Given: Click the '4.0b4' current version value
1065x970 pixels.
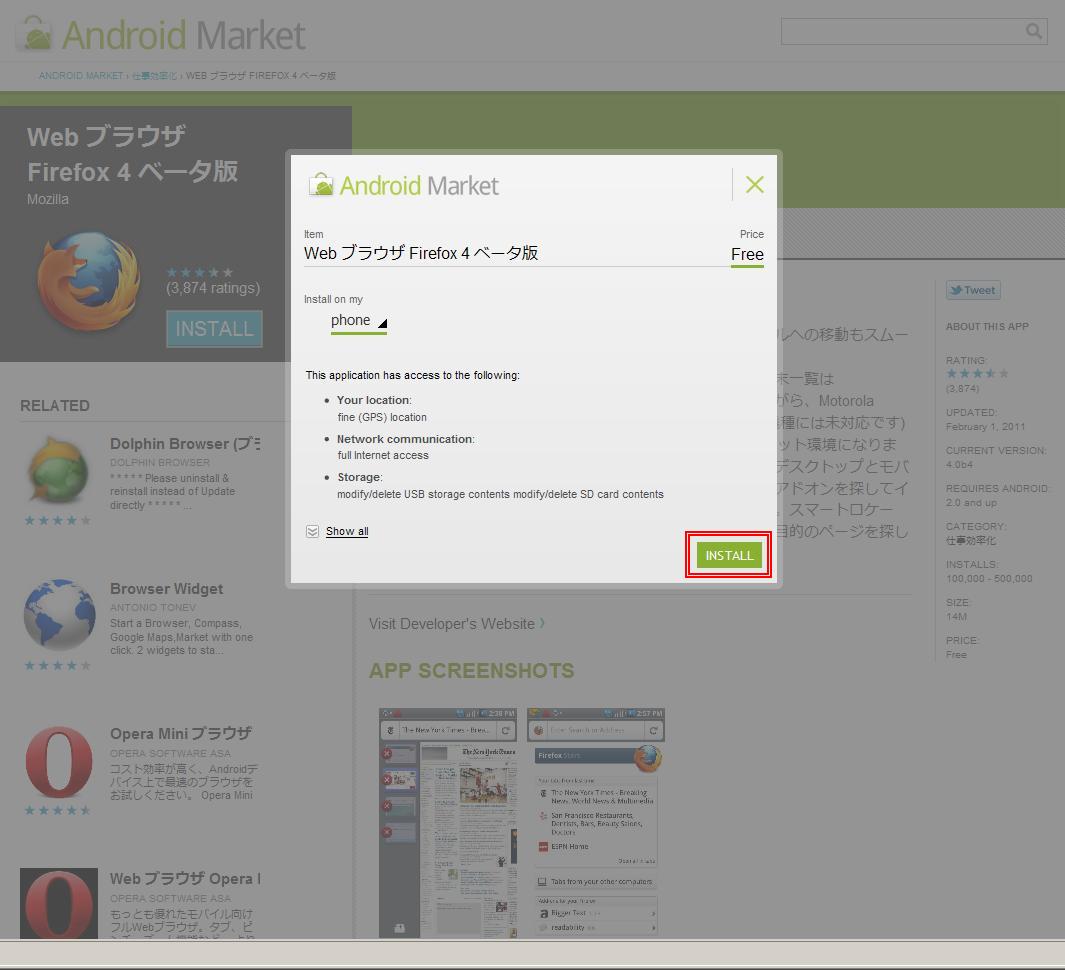Looking at the screenshot, I should (x=959, y=465).
